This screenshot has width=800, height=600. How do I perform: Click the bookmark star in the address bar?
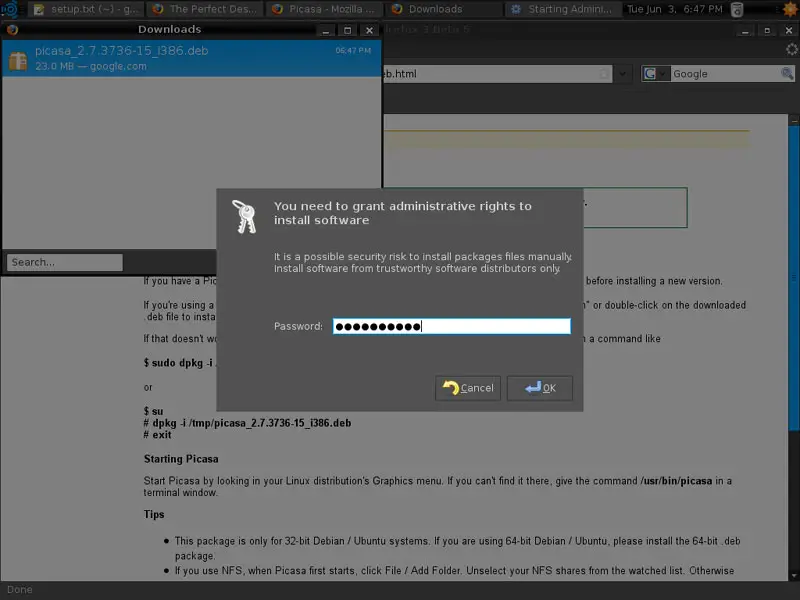click(604, 74)
